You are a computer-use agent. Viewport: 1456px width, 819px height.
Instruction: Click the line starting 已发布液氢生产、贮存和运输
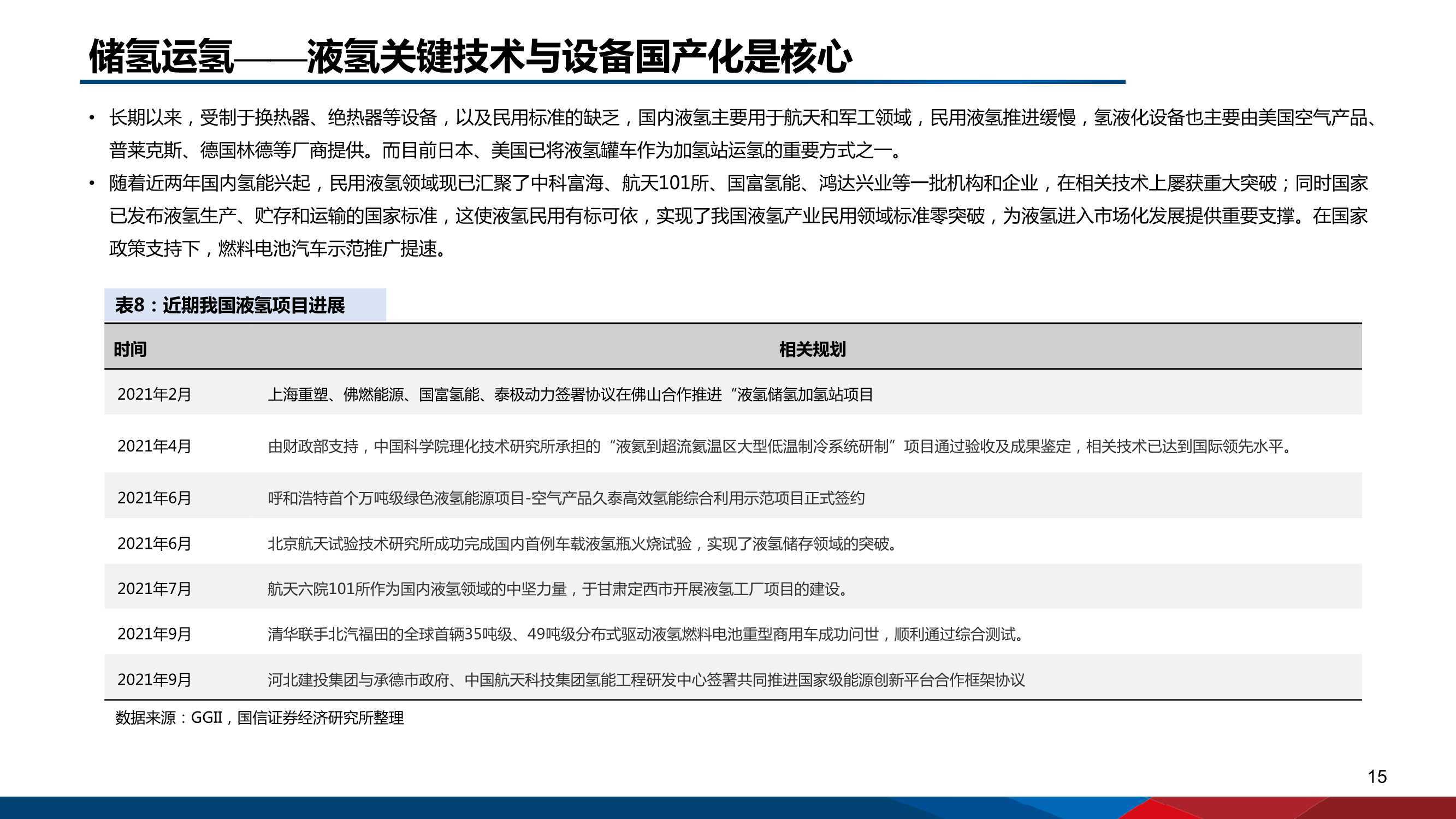(x=738, y=215)
